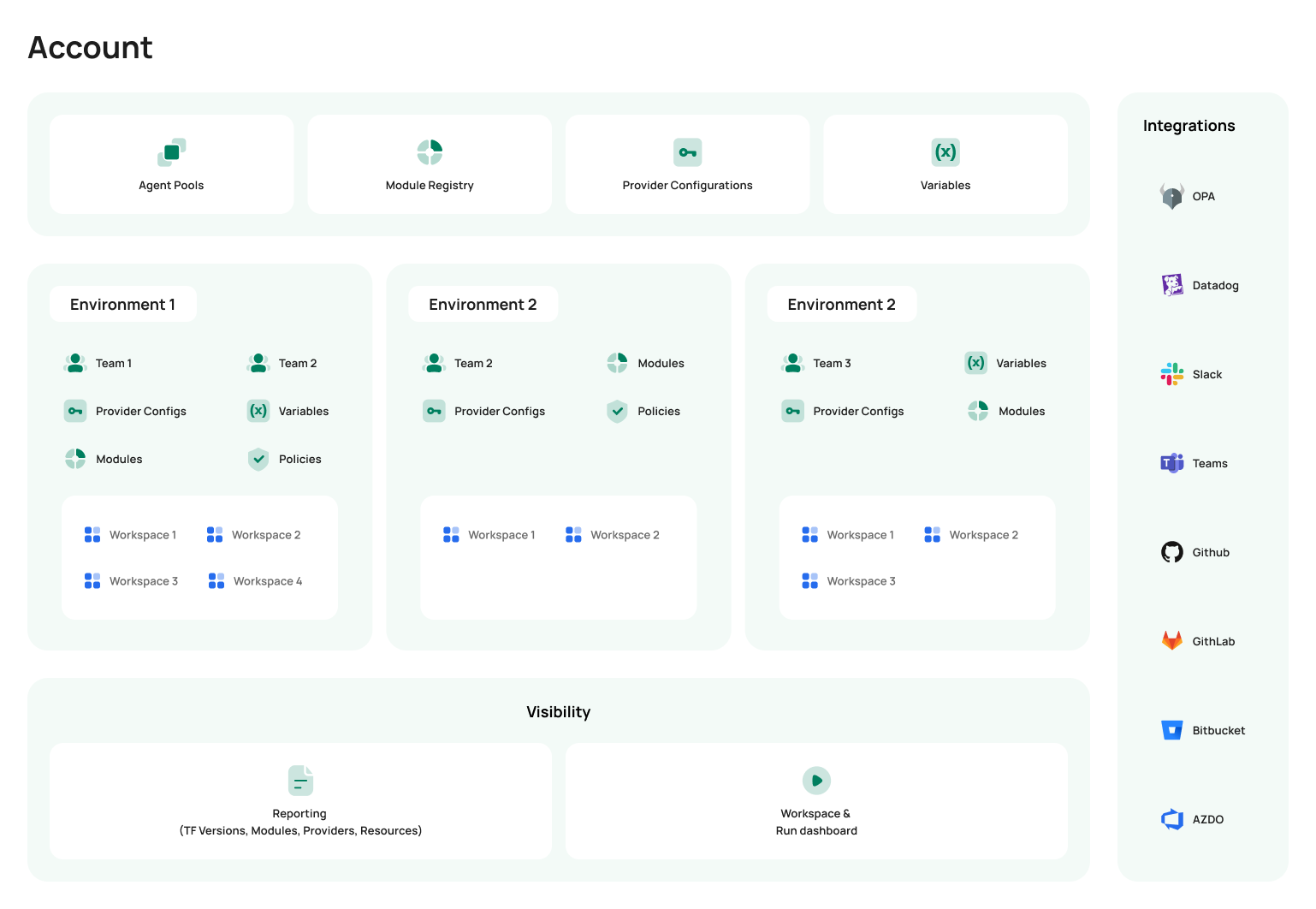The height and width of the screenshot is (909, 1316).
Task: Click the Workspace 4 grid icon
Action: coord(216,581)
